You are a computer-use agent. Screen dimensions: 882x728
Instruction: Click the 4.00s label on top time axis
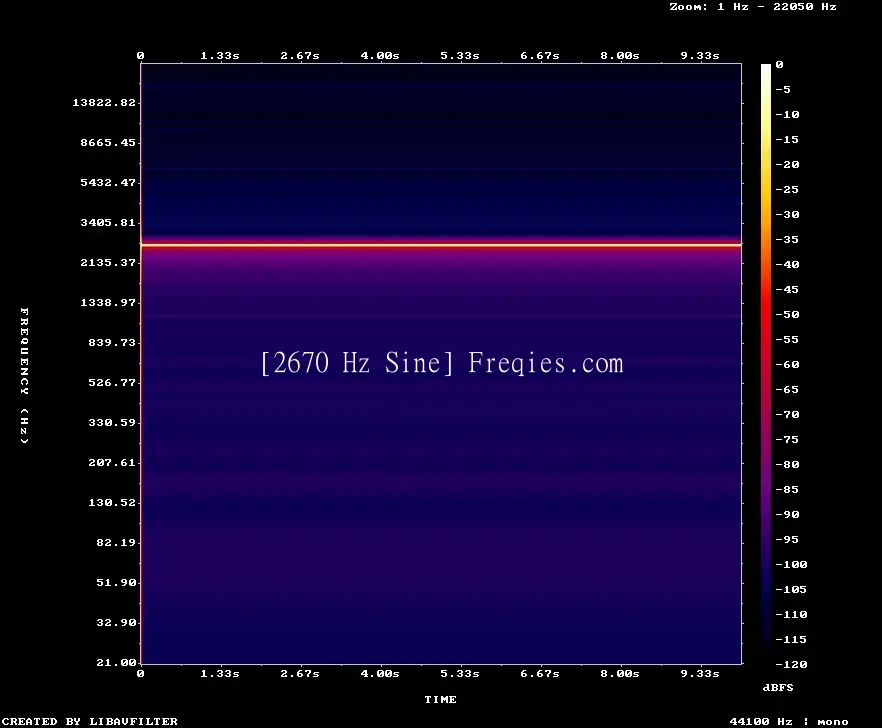tap(380, 56)
